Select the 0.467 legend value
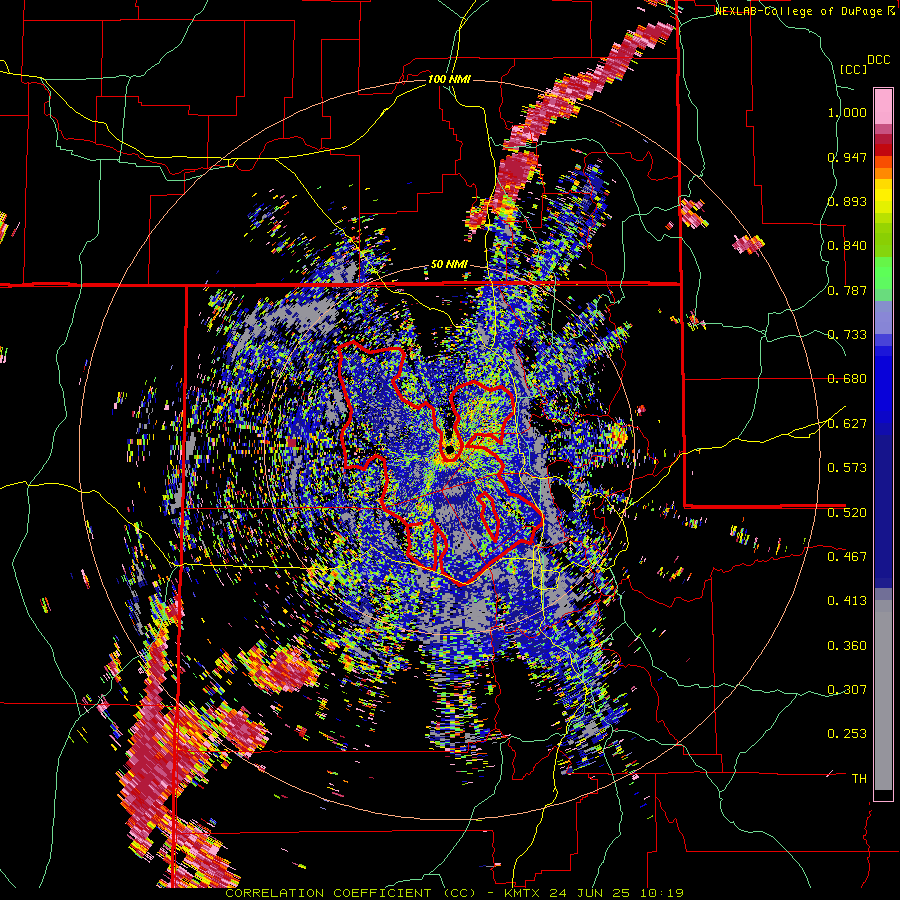 (x=847, y=556)
